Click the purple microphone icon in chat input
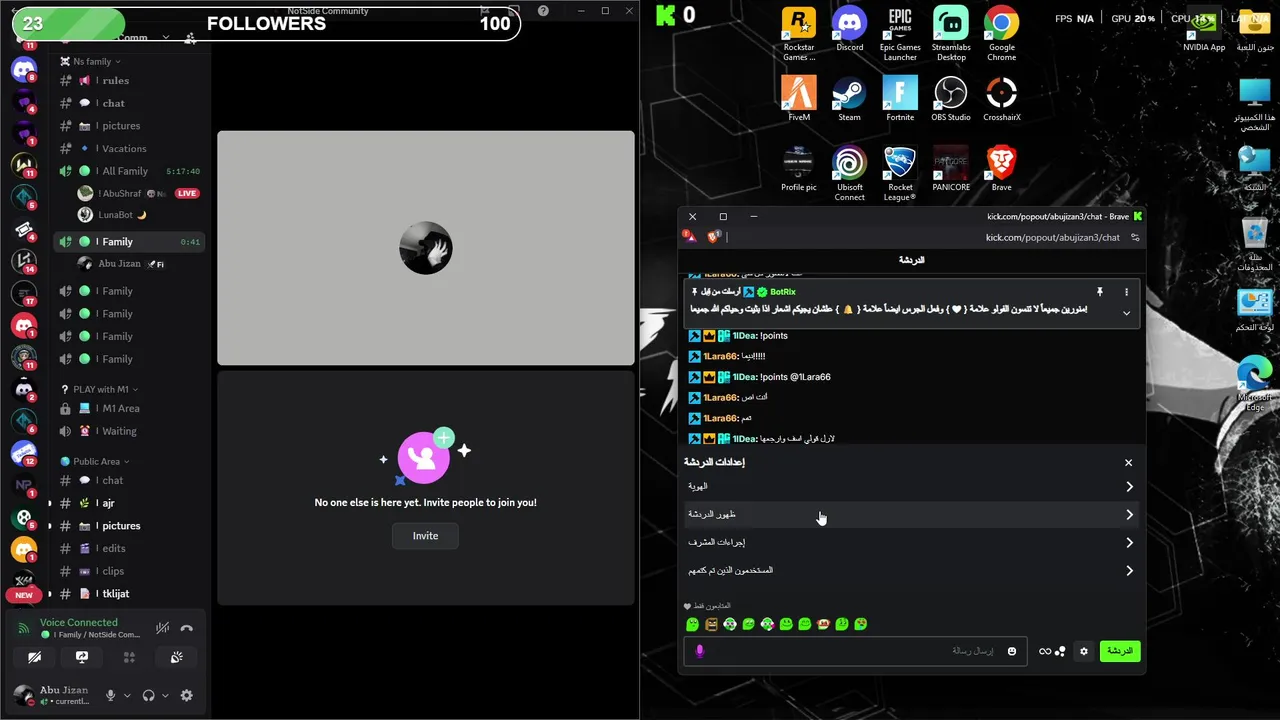The image size is (1280, 720). [x=699, y=651]
